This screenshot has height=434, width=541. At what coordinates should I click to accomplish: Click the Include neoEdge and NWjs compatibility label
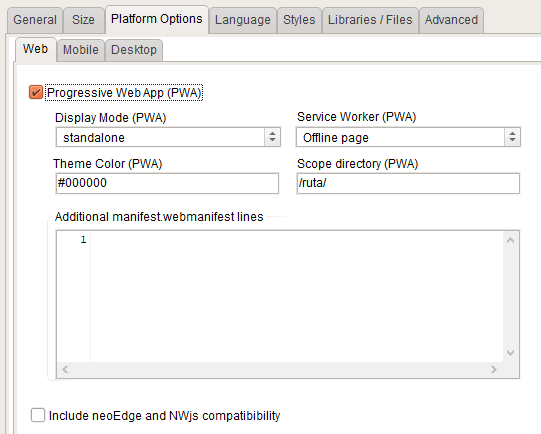pyautogui.click(x=164, y=416)
